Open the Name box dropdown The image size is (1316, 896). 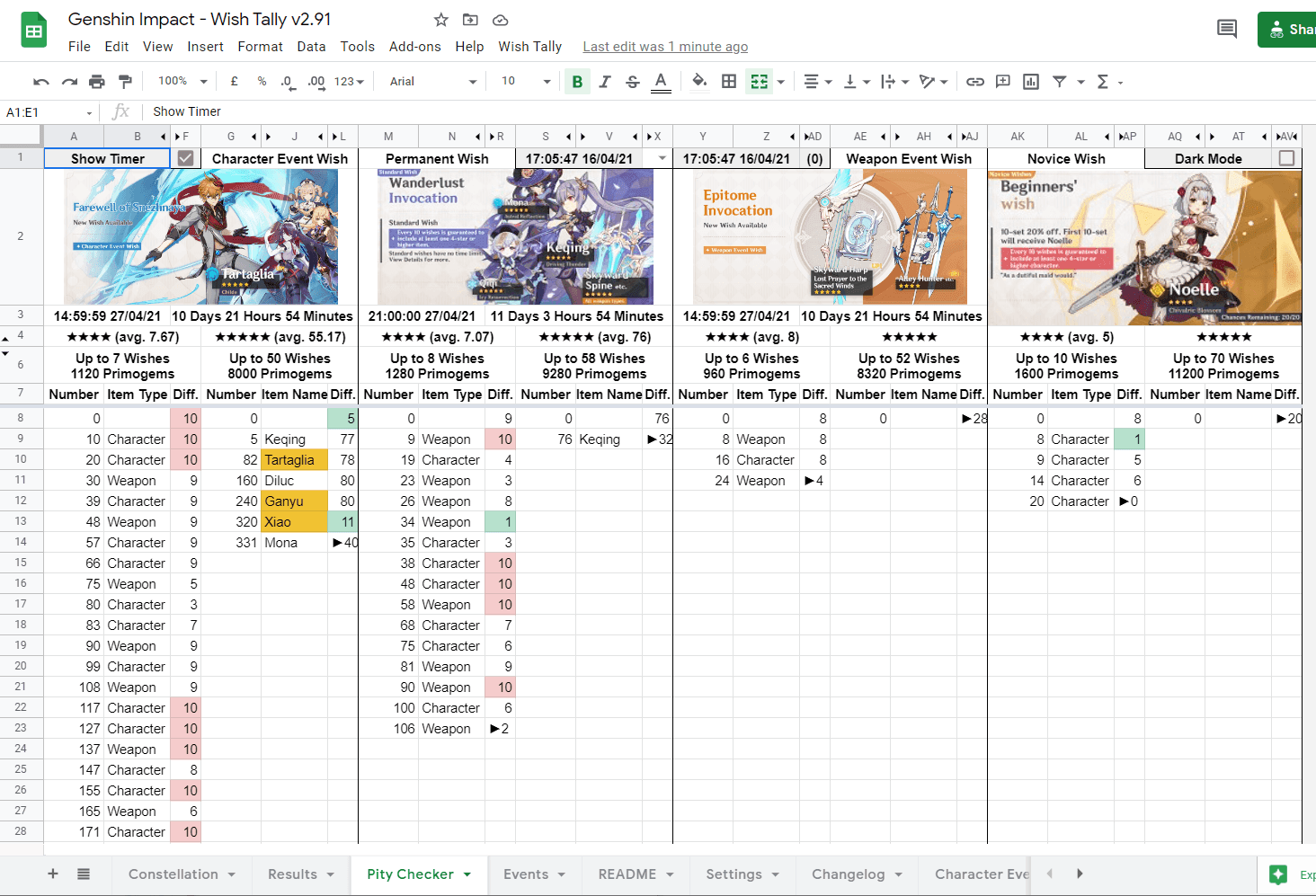pos(89,112)
